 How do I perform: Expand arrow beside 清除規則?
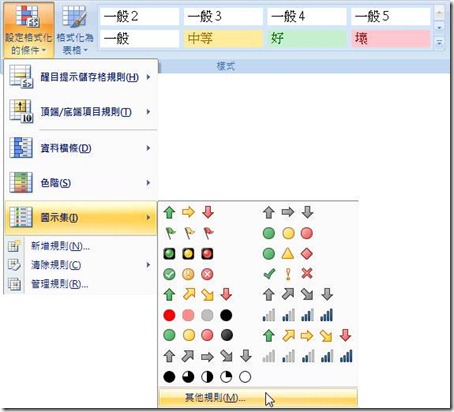click(148, 265)
